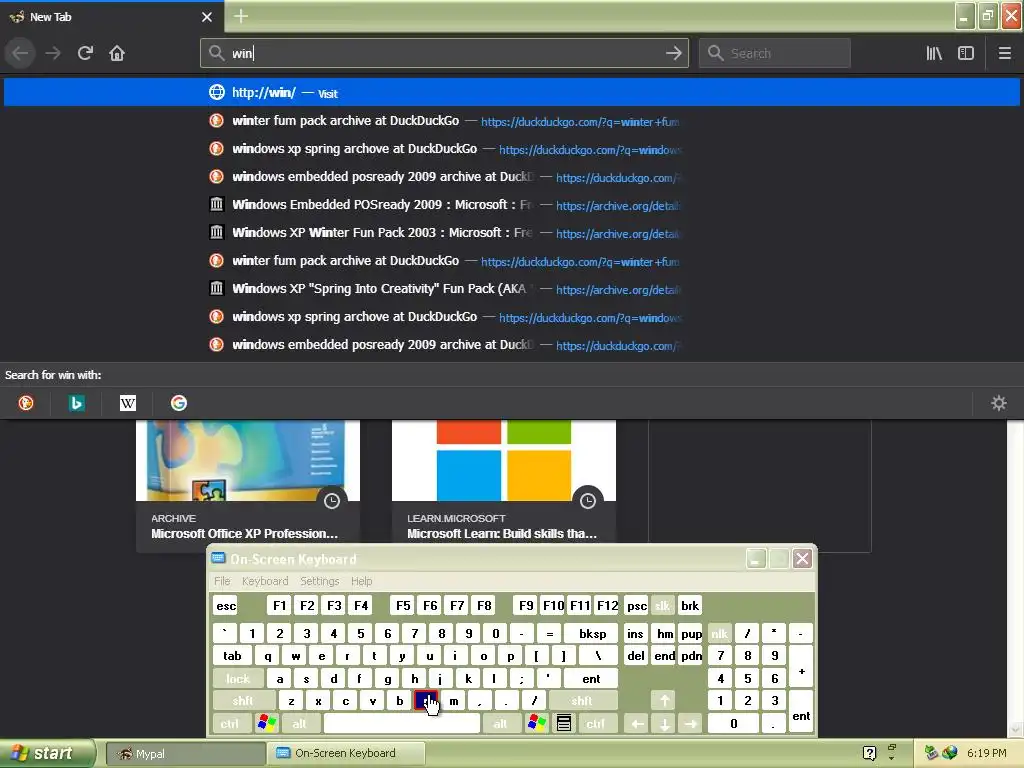Click the space bar on the on-screen keyboard
This screenshot has width=1024, height=768.
tap(402, 723)
